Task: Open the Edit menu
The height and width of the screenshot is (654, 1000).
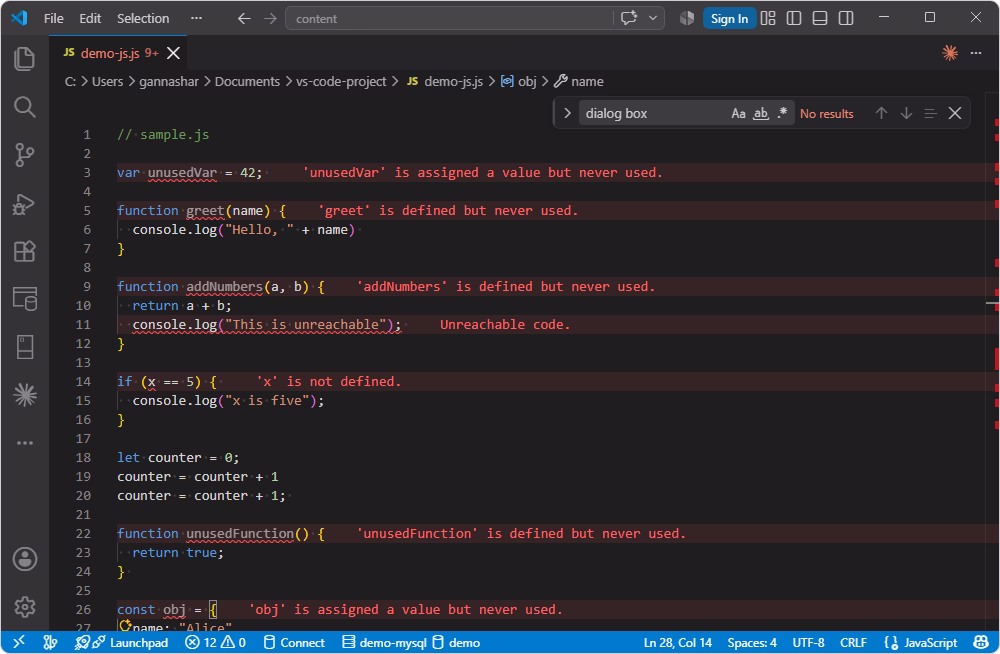Action: (x=90, y=19)
